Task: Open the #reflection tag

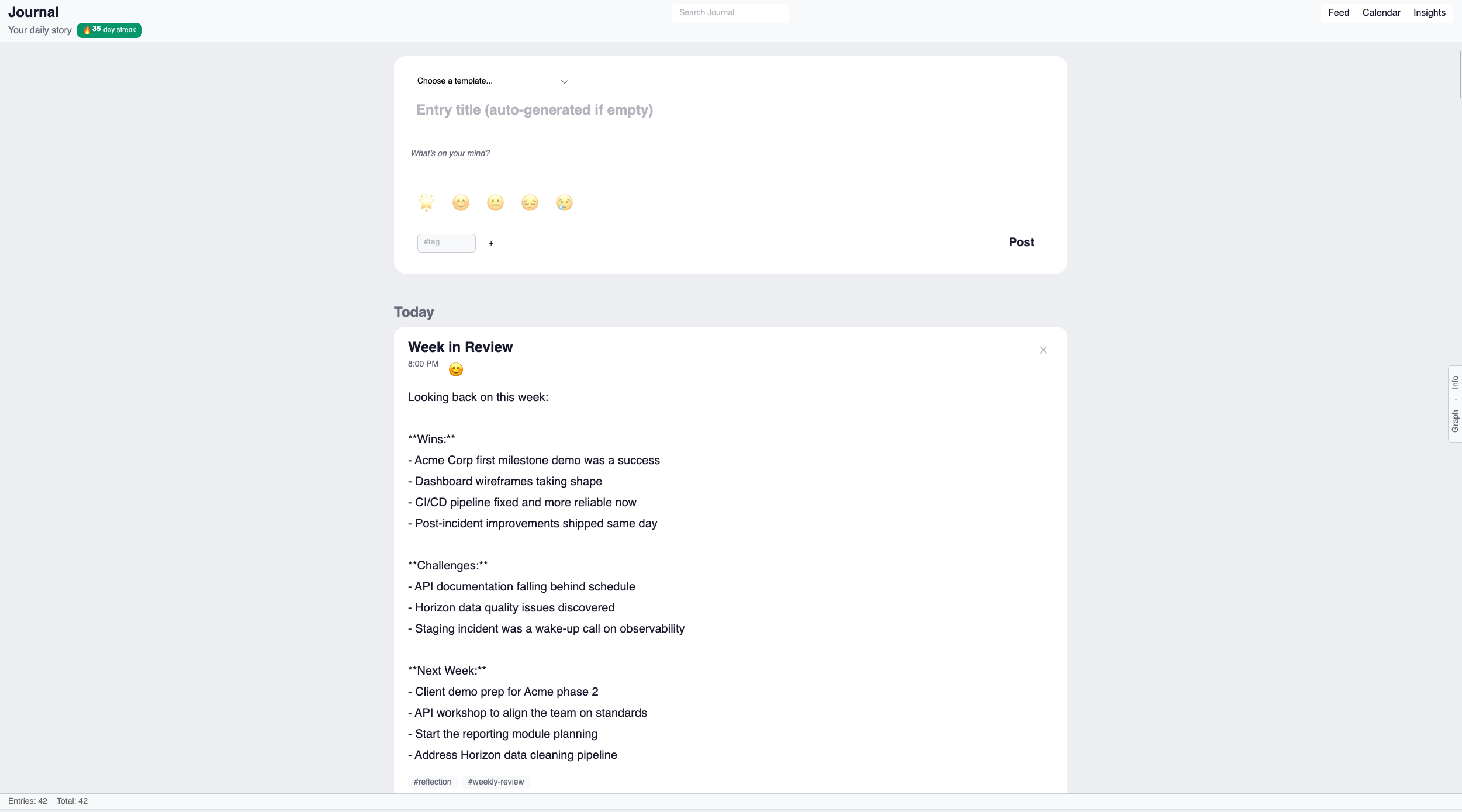Action: pos(432,781)
